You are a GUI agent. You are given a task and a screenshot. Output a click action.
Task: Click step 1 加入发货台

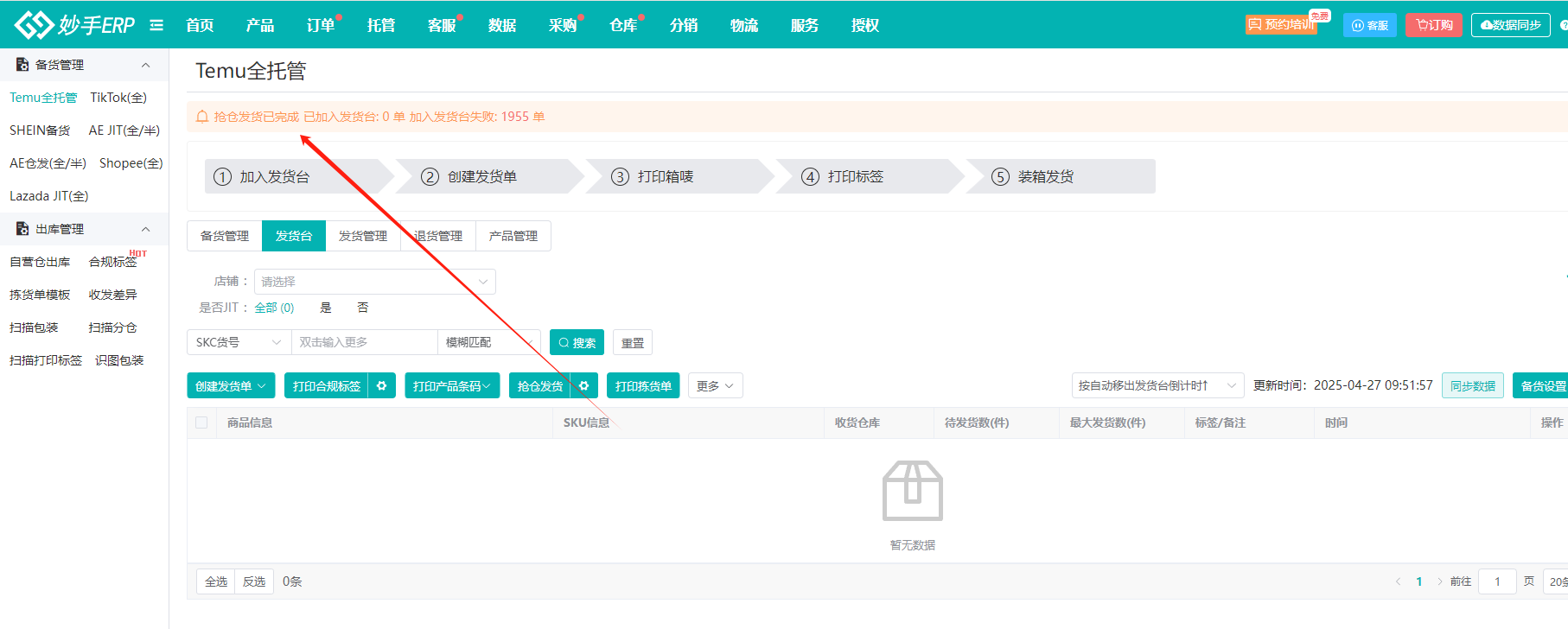298,176
